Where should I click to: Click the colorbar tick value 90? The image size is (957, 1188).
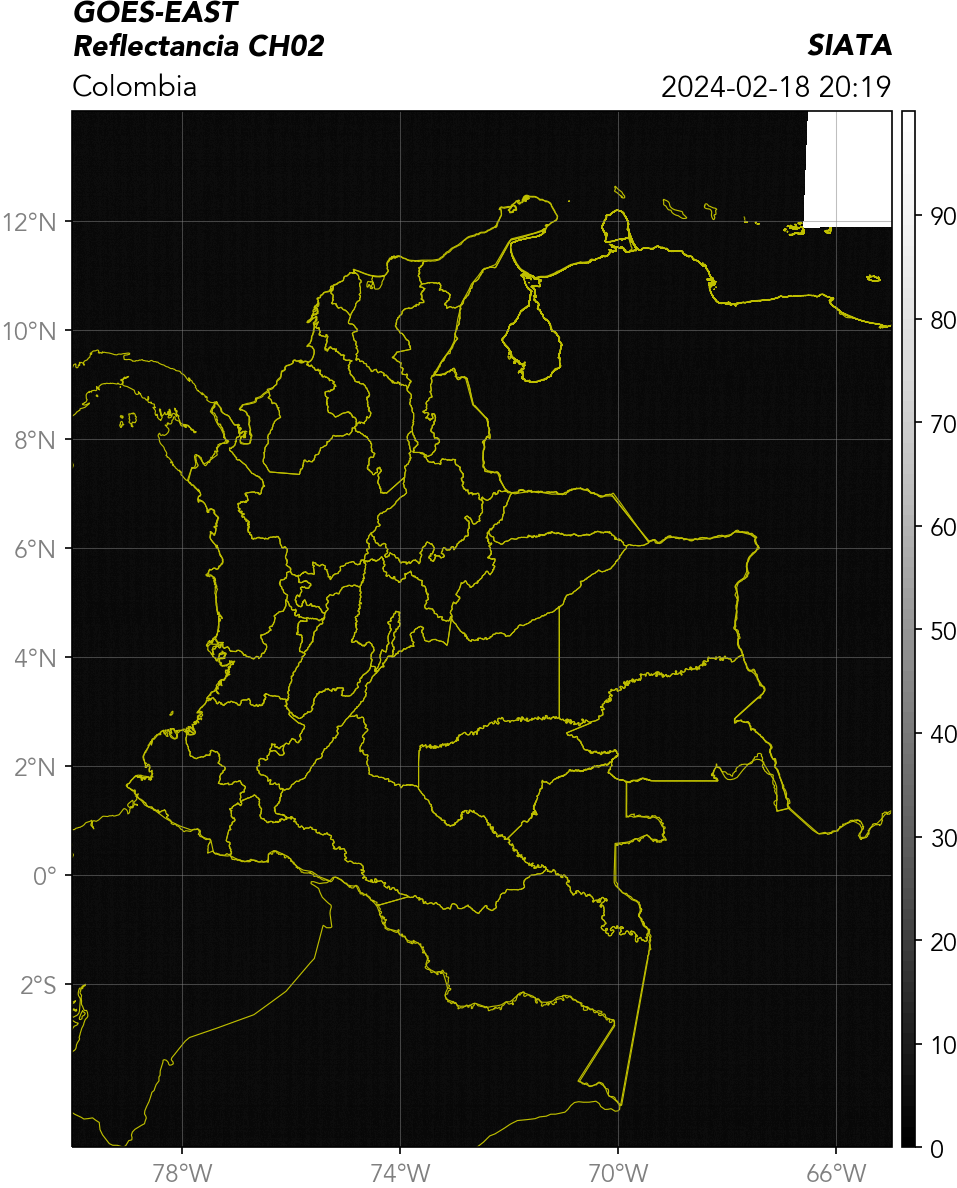pos(943,217)
